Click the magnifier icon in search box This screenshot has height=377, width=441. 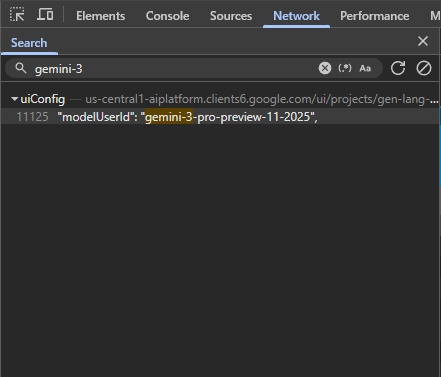point(21,68)
